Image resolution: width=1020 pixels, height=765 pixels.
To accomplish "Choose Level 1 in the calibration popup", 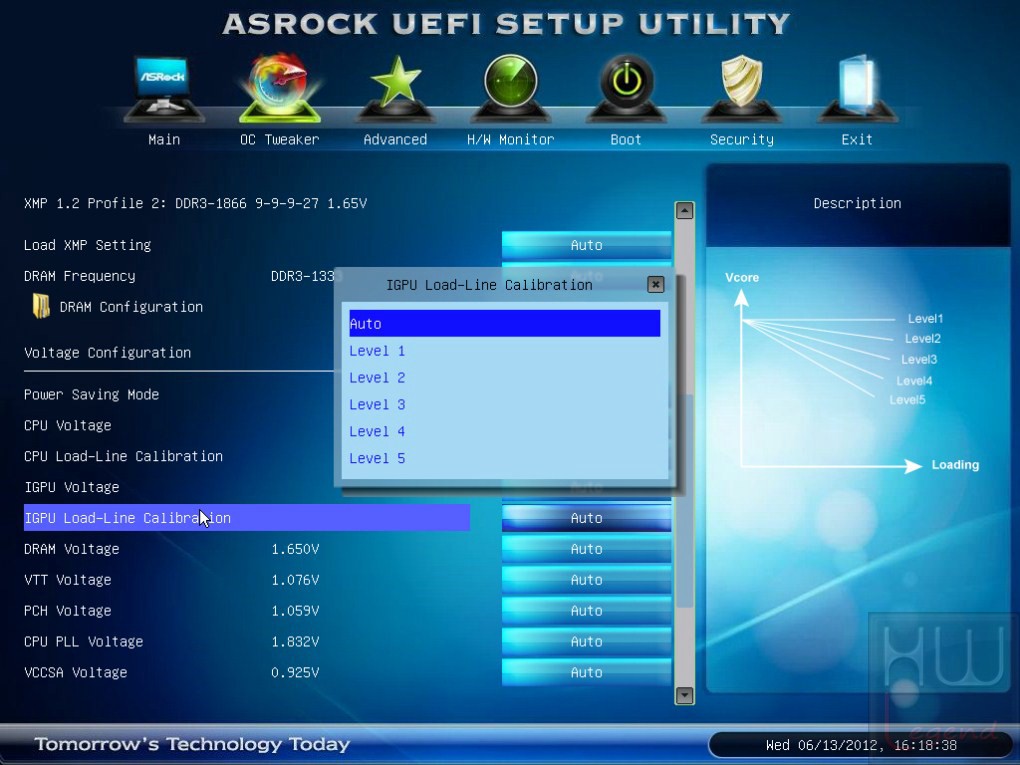I will (x=505, y=351).
